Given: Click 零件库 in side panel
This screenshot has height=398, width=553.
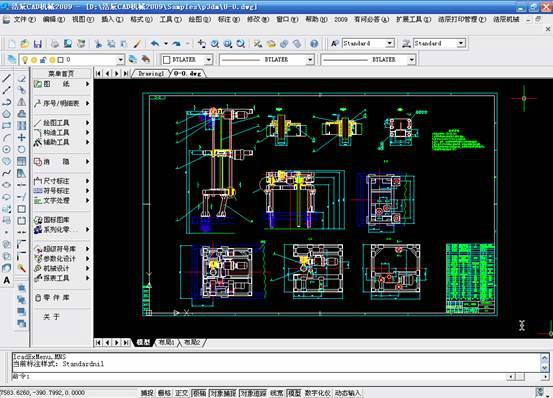Looking at the screenshot, I should (x=56, y=298).
